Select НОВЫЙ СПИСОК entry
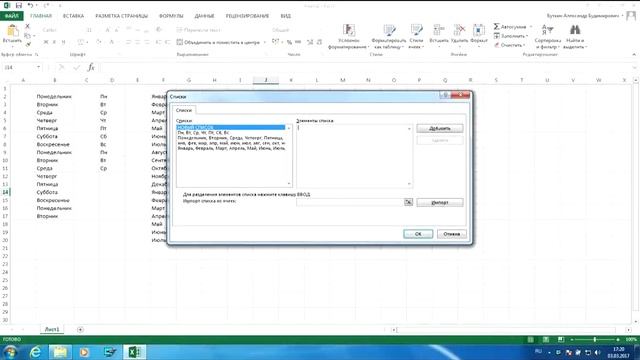 tap(231, 127)
